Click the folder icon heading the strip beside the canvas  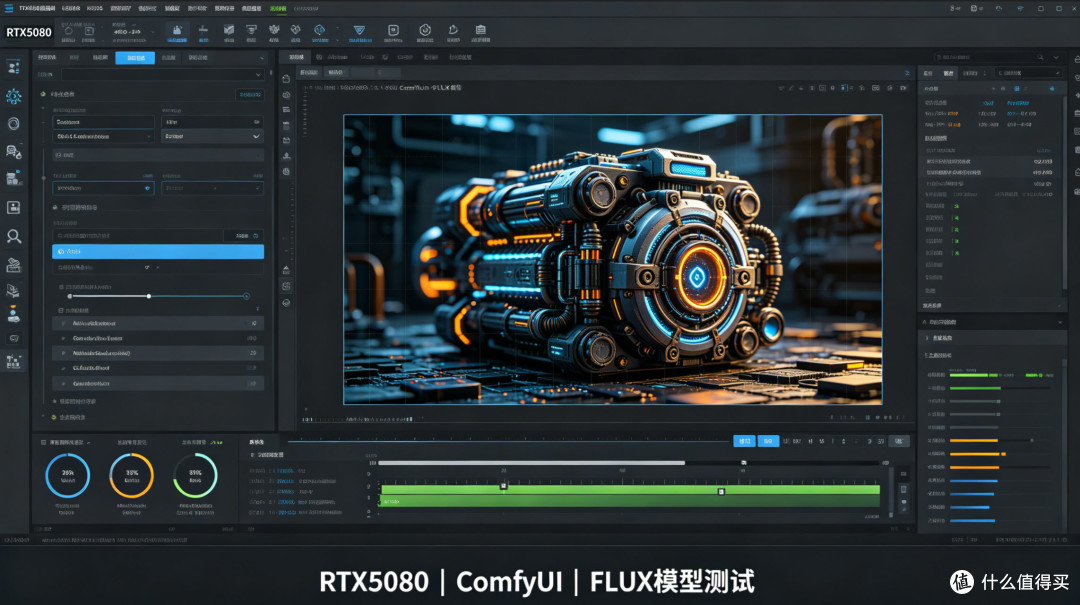(x=287, y=79)
